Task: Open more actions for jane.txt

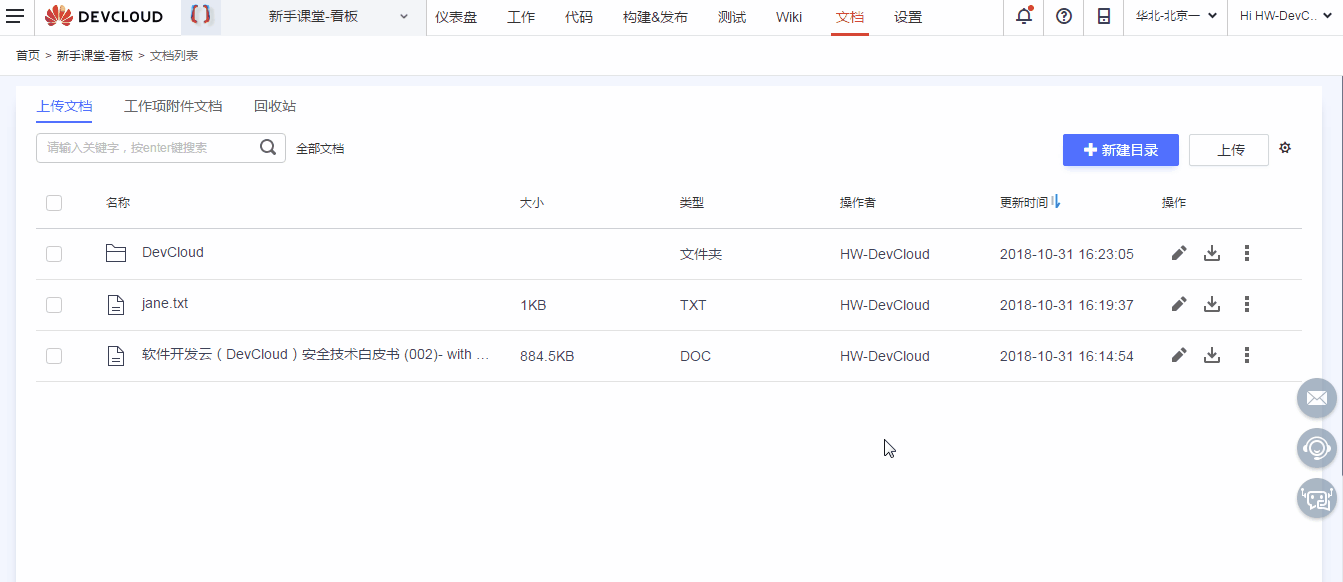Action: [1246, 304]
